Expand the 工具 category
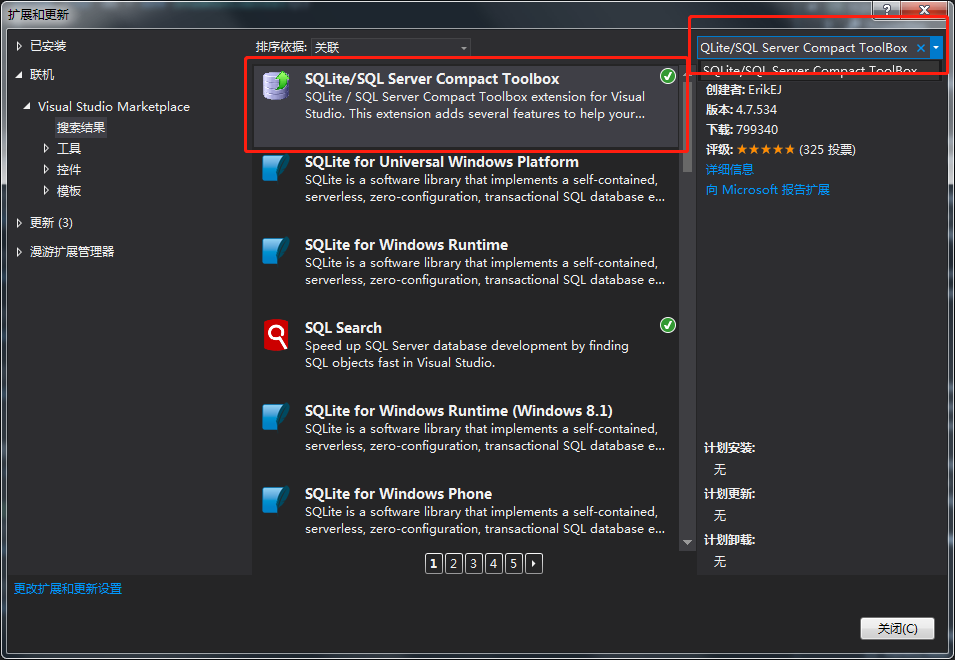This screenshot has height=660, width=955. (x=46, y=148)
